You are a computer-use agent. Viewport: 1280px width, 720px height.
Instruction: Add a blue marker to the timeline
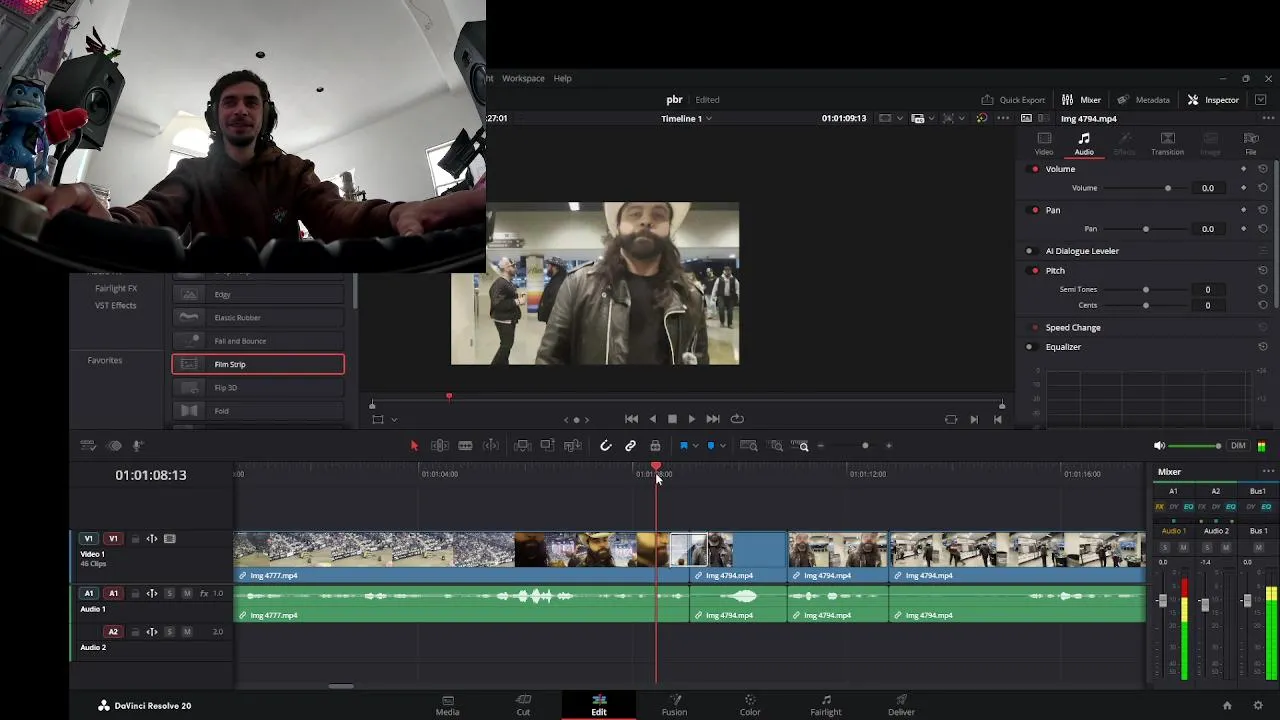[x=710, y=446]
